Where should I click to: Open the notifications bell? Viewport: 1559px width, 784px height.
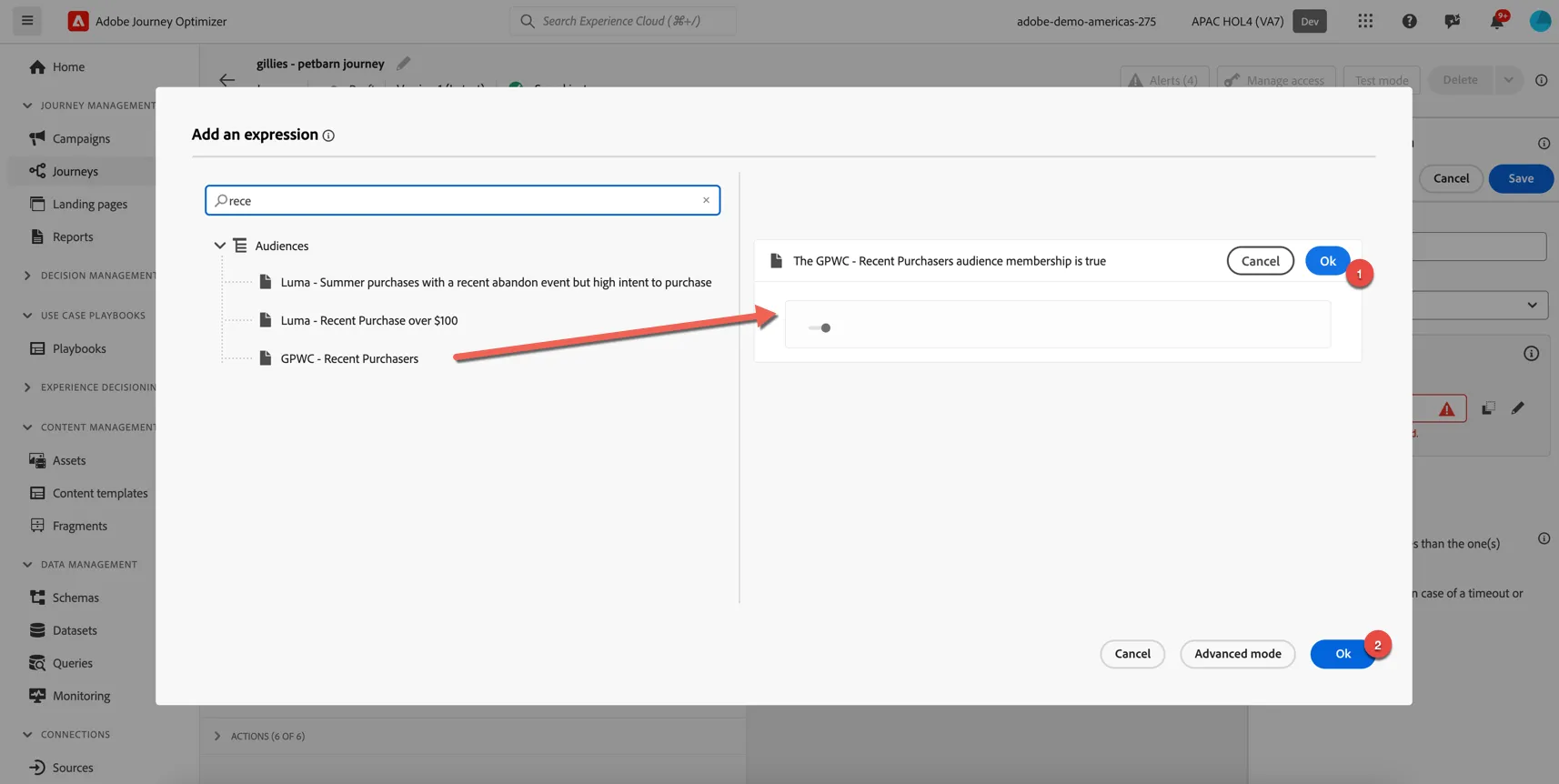1496,21
